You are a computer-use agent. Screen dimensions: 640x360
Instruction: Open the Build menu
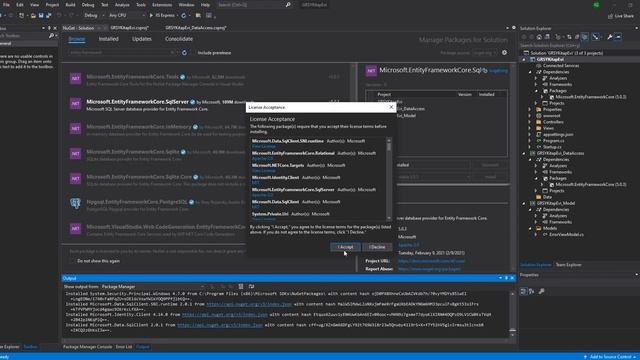(70, 5)
